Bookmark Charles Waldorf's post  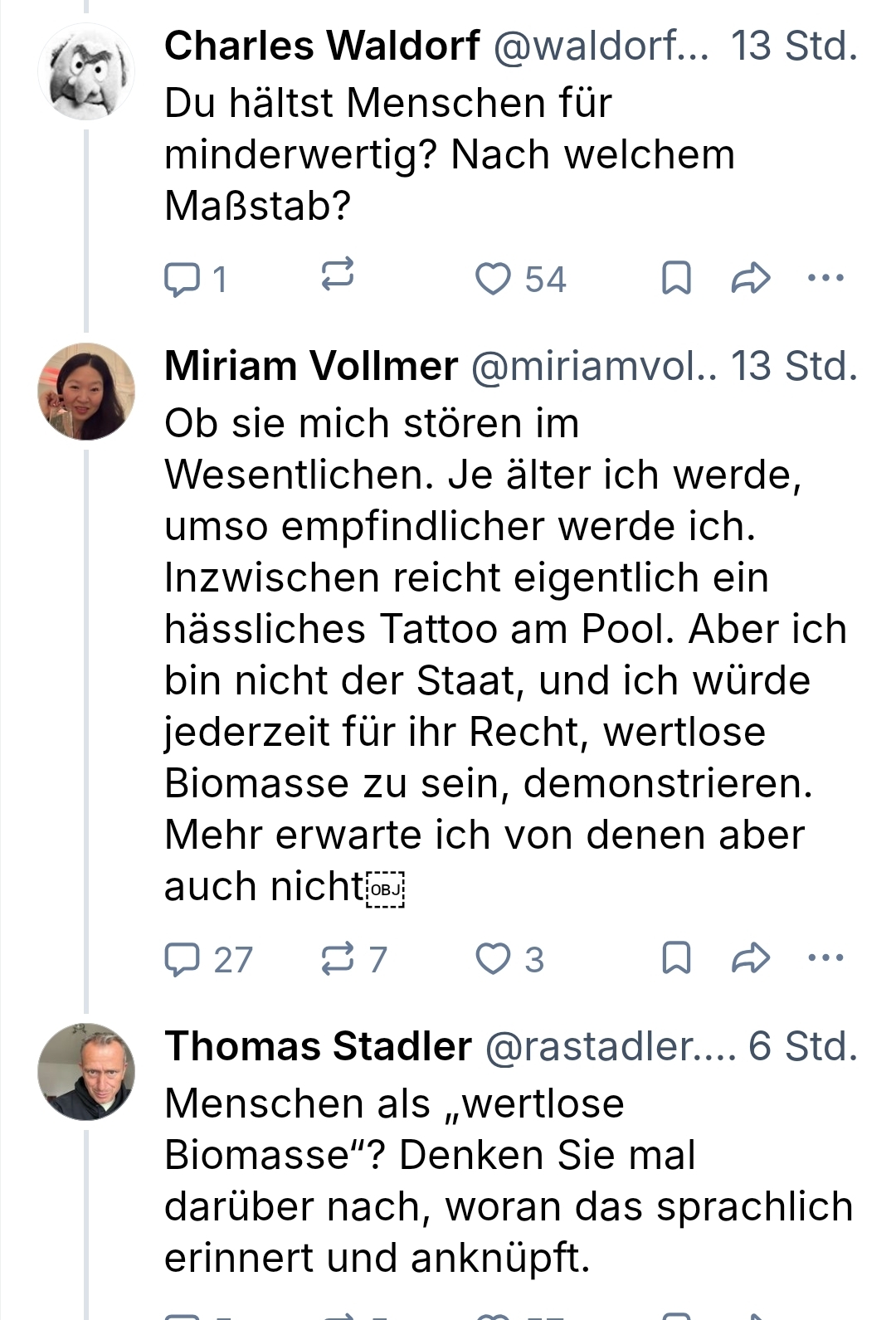pyautogui.click(x=676, y=279)
